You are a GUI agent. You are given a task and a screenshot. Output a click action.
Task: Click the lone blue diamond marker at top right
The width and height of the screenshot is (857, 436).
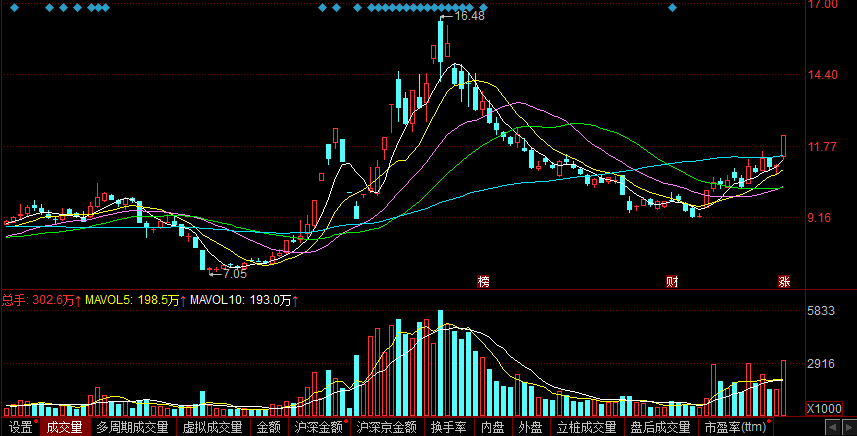673,8
